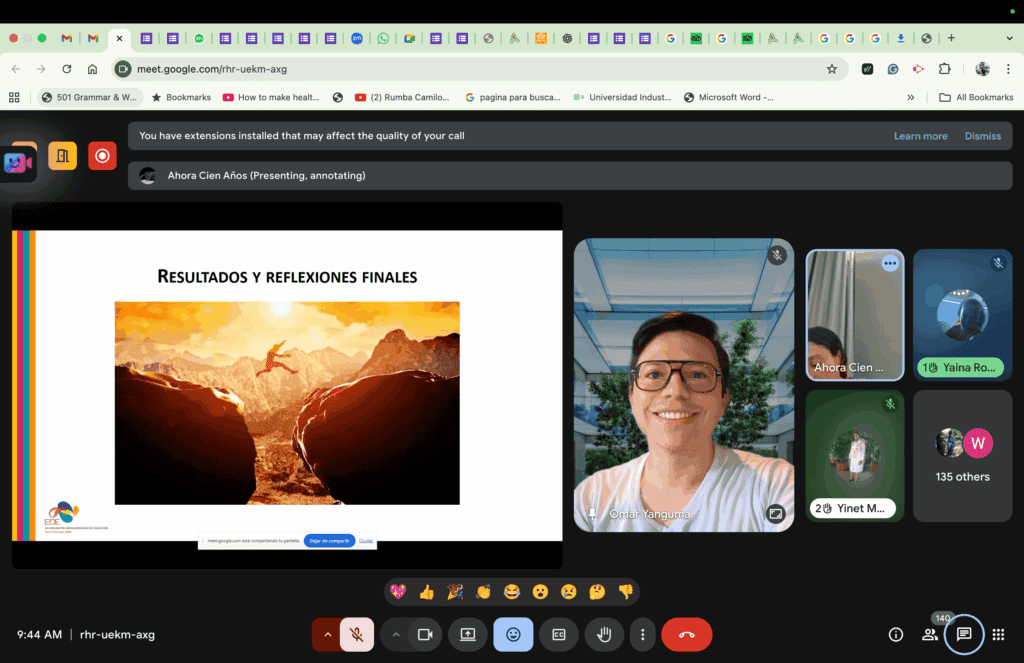Open the three-dot more options menu
1024x663 pixels.
[643, 634]
